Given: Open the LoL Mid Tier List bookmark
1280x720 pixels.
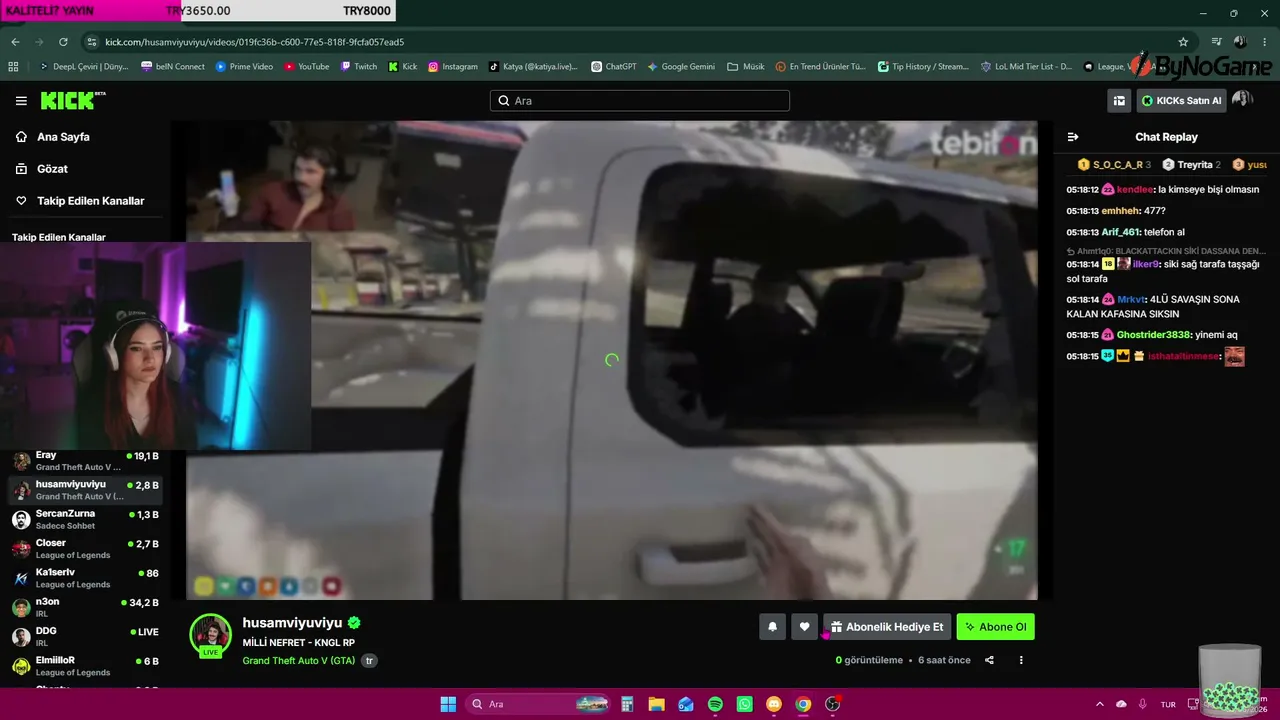Looking at the screenshot, I should coord(1027,67).
